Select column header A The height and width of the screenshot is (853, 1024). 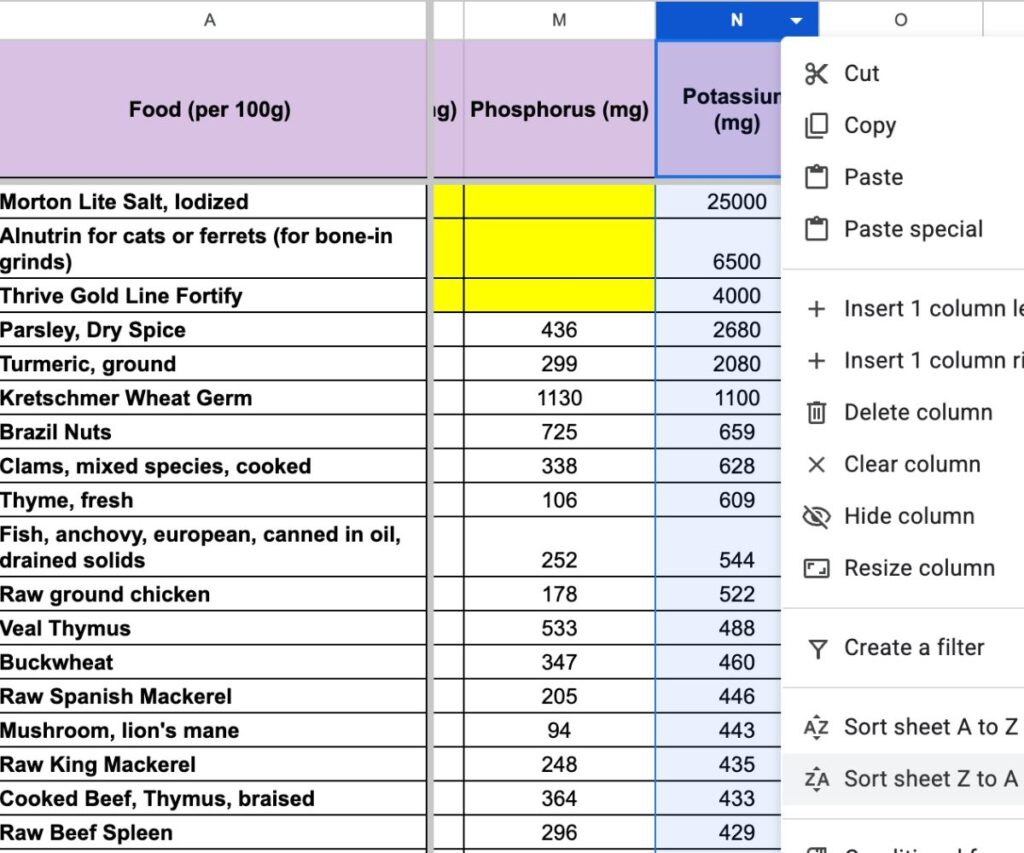coord(209,19)
